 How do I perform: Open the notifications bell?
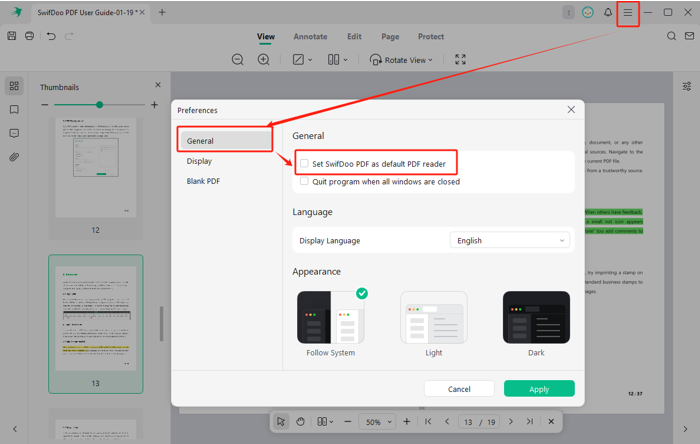608,12
